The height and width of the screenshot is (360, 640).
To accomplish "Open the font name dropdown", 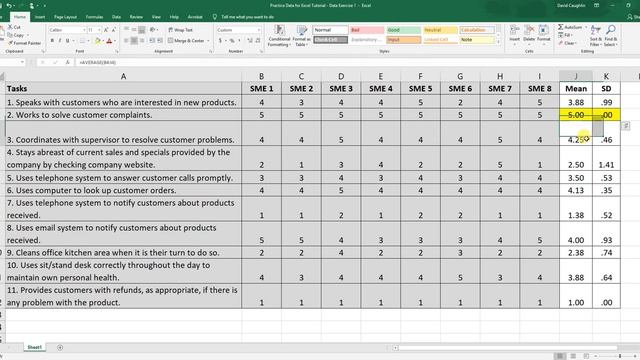I will pyautogui.click(x=84, y=30).
